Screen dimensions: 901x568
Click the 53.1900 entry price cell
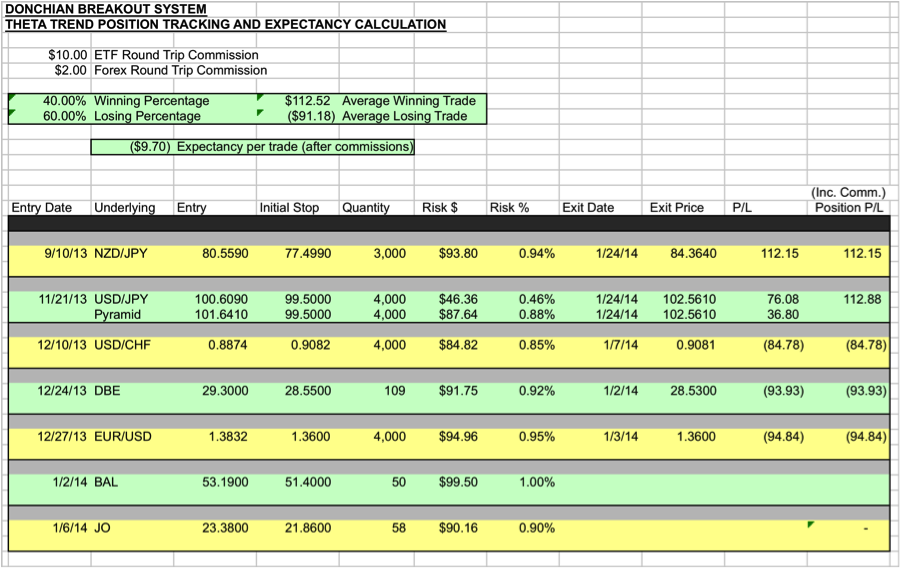(225, 482)
